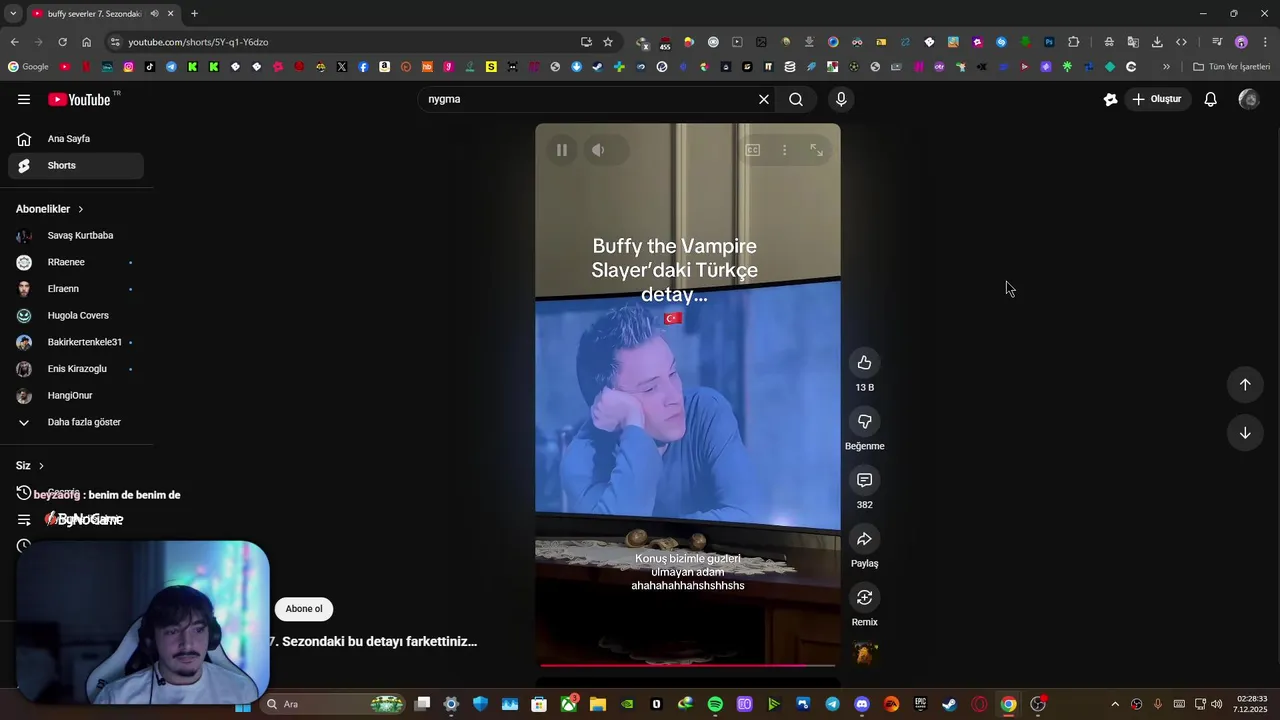Open the Short's three-dot more menu

pos(785,150)
